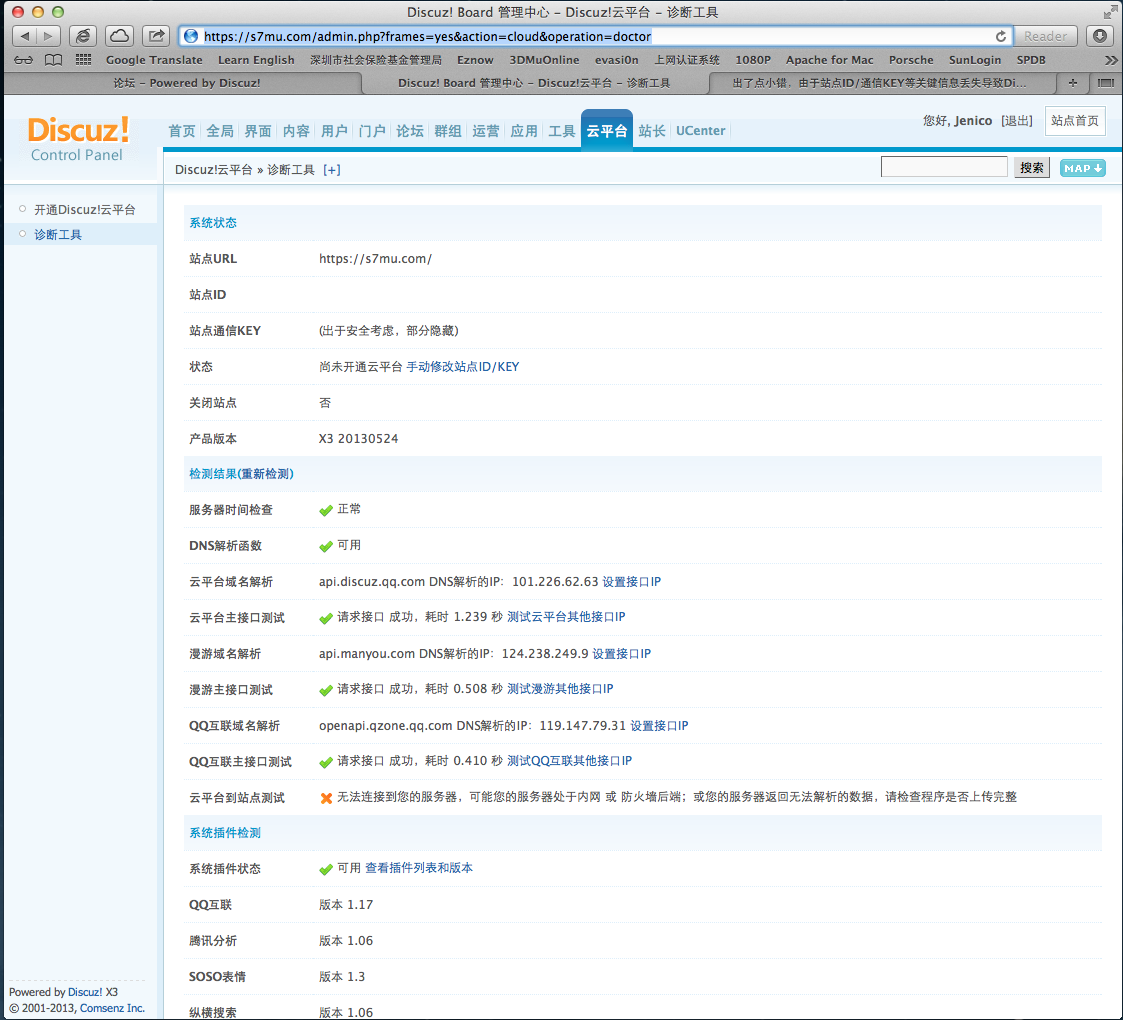Show all tabs icon at tab bar end
This screenshot has height=1020, width=1123.
(x=1106, y=83)
